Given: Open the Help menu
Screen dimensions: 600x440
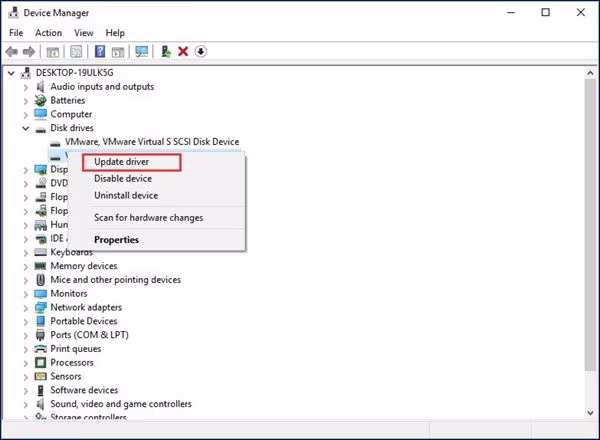Looking at the screenshot, I should coord(115,33).
